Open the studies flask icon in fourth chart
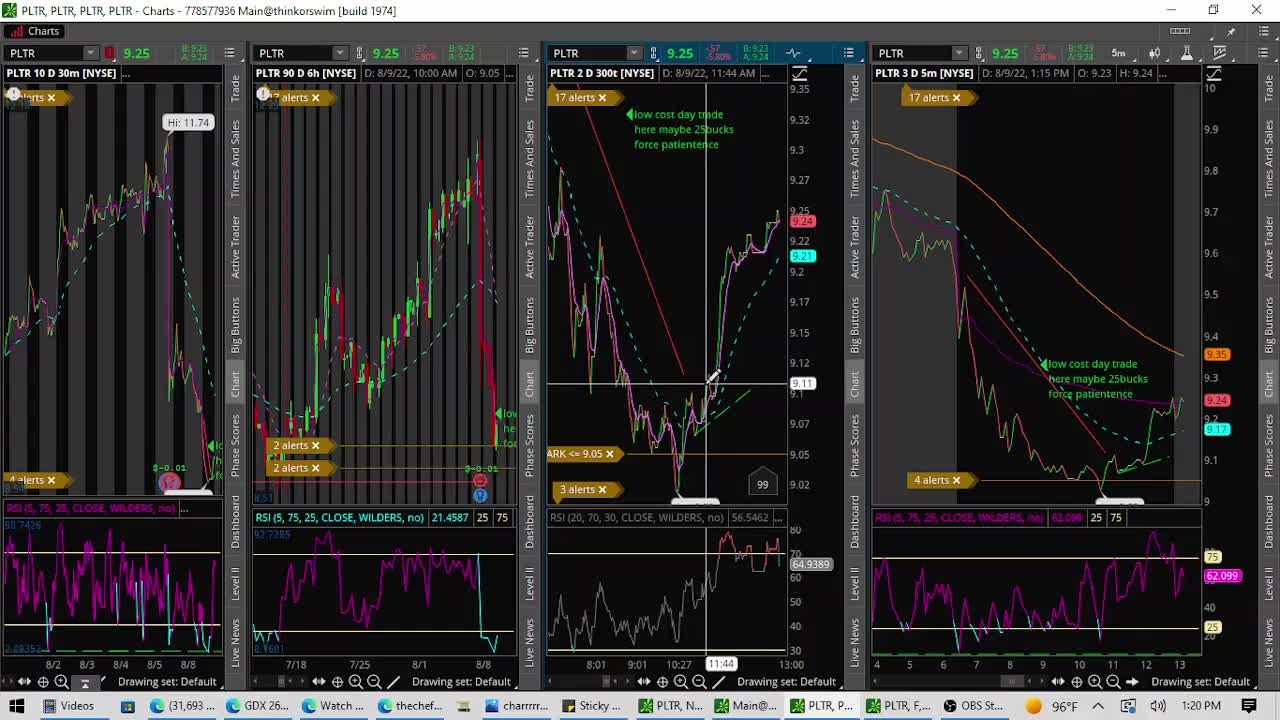The height and width of the screenshot is (720, 1280). [x=1187, y=53]
